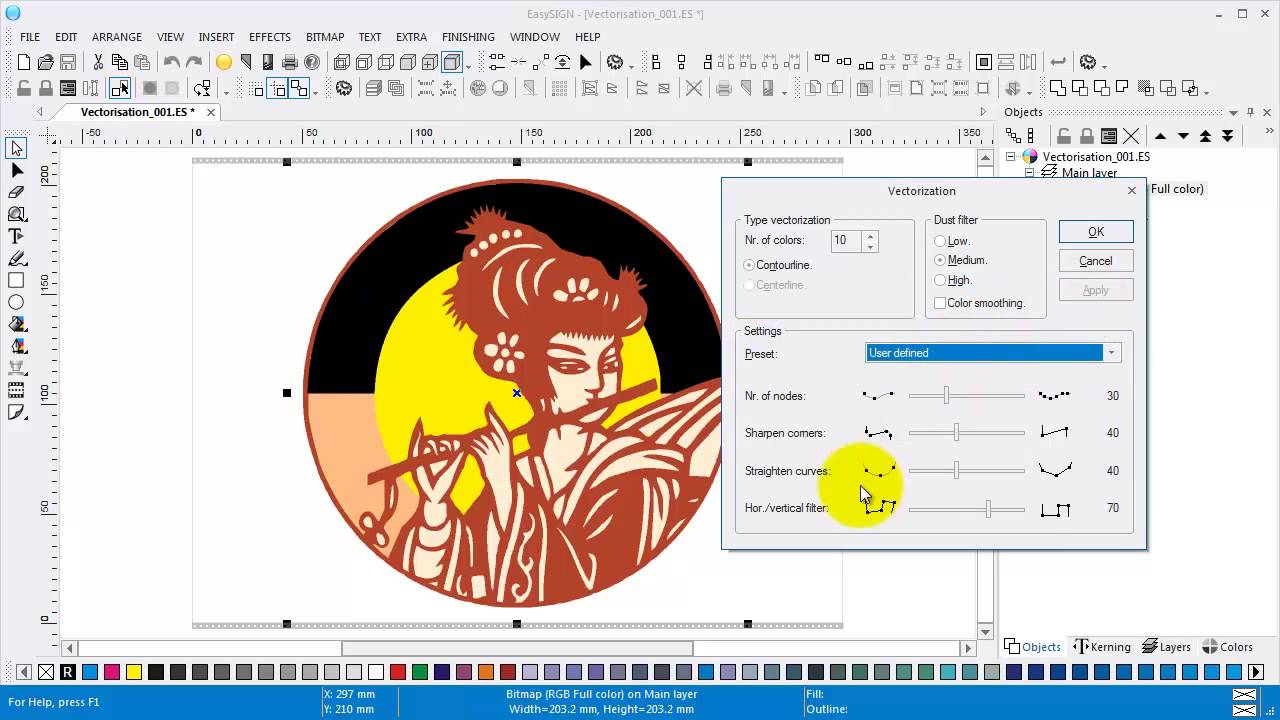Increase the Nr. of colors spinner value
This screenshot has width=1280, height=720.
[x=870, y=236]
